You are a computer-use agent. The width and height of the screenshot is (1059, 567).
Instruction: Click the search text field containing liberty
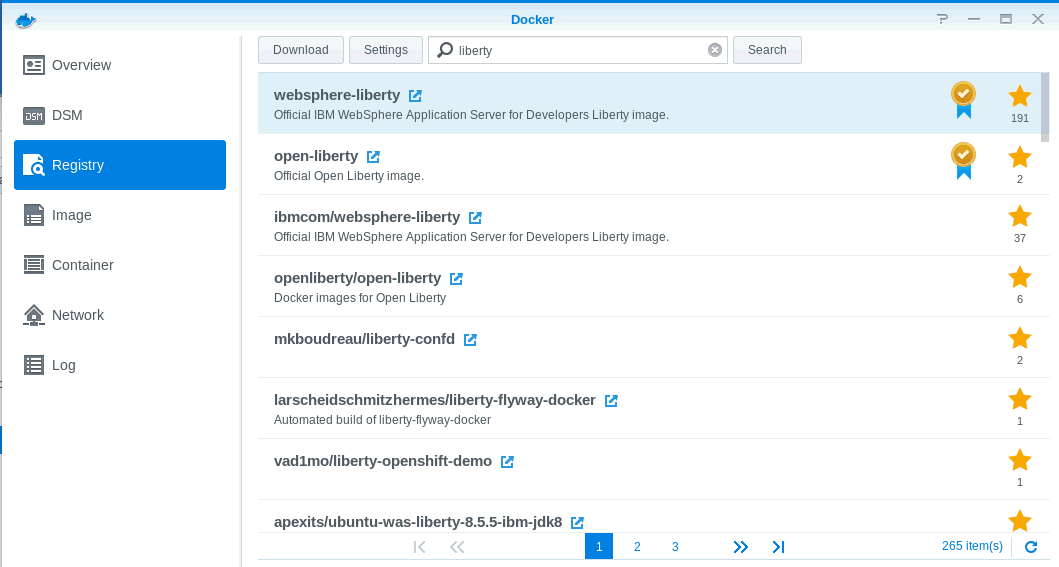pos(580,50)
